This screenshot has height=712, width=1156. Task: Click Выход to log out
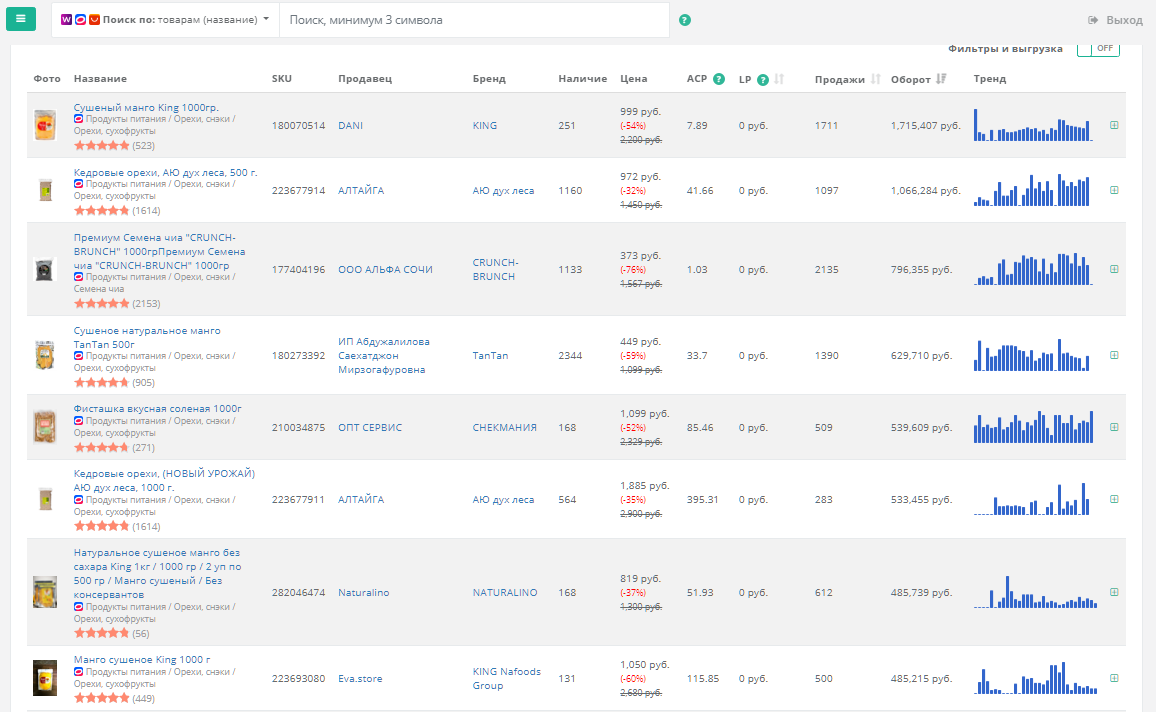coord(1115,20)
